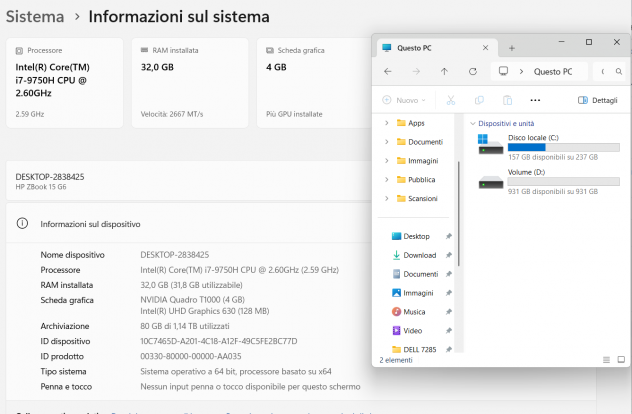Switch to details list view in status bar
This screenshot has width=632, height=414.
(606, 360)
